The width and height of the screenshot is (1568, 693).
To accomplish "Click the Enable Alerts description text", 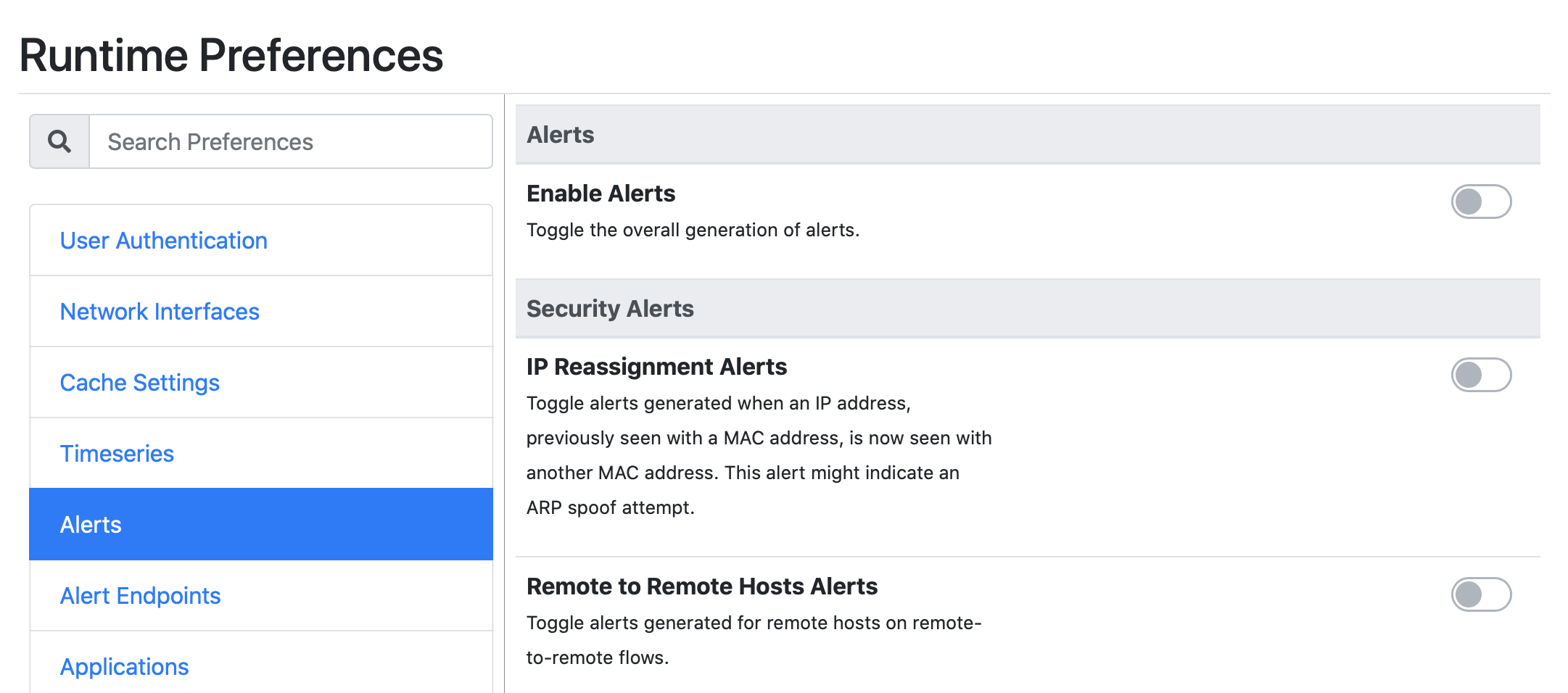I will 693,230.
